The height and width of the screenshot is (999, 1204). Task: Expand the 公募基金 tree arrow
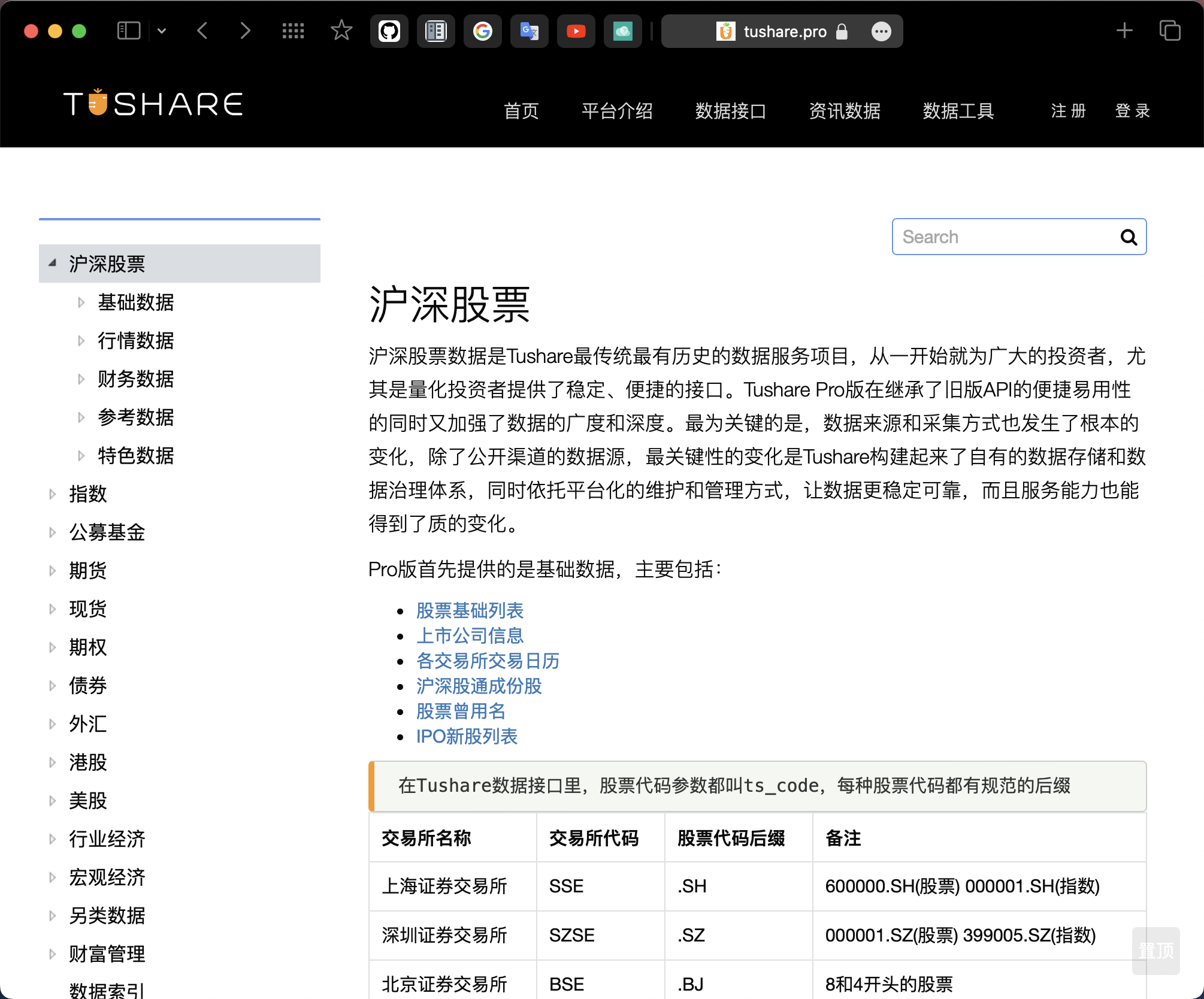(53, 532)
